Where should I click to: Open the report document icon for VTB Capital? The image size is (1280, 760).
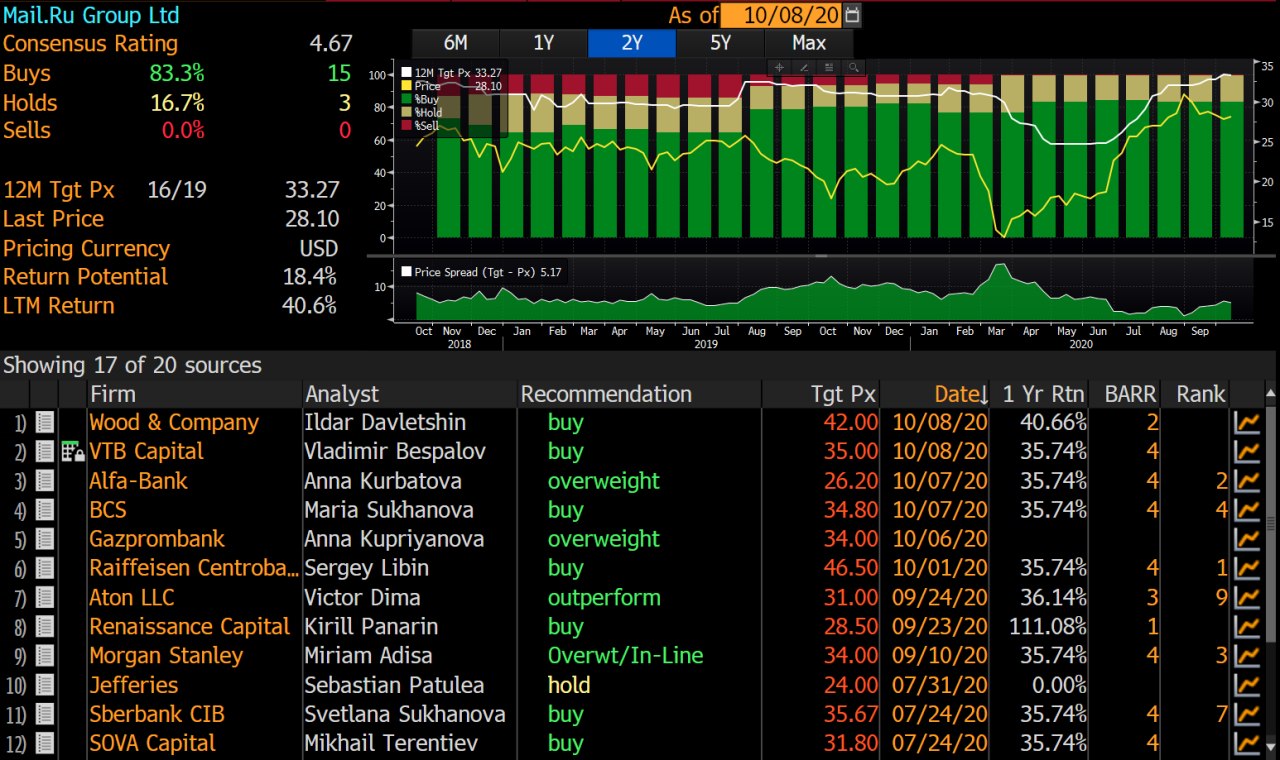click(x=44, y=452)
